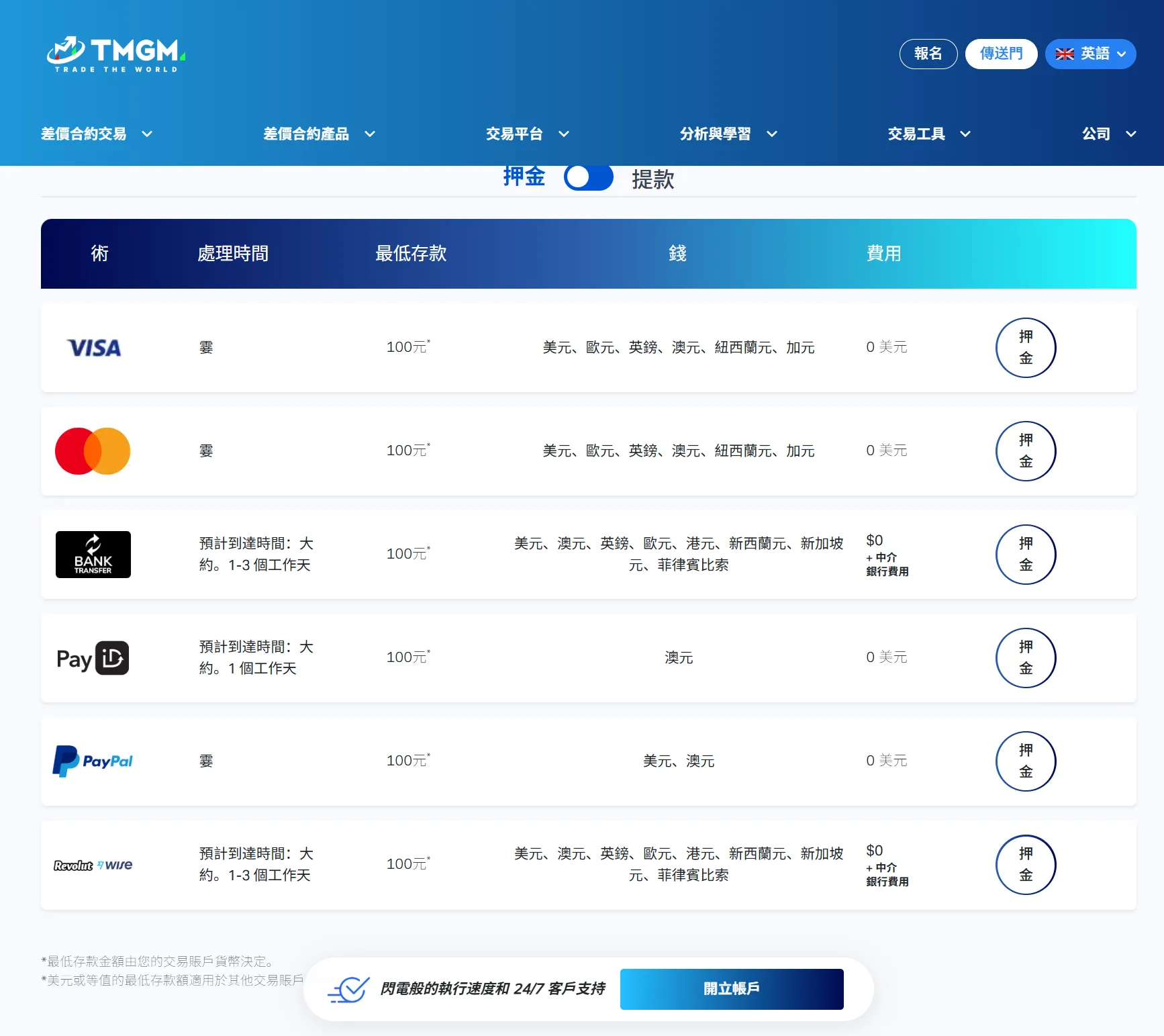Viewport: 1164px width, 1036px height.
Task: Open the 英語 language dropdown
Action: [x=1090, y=54]
